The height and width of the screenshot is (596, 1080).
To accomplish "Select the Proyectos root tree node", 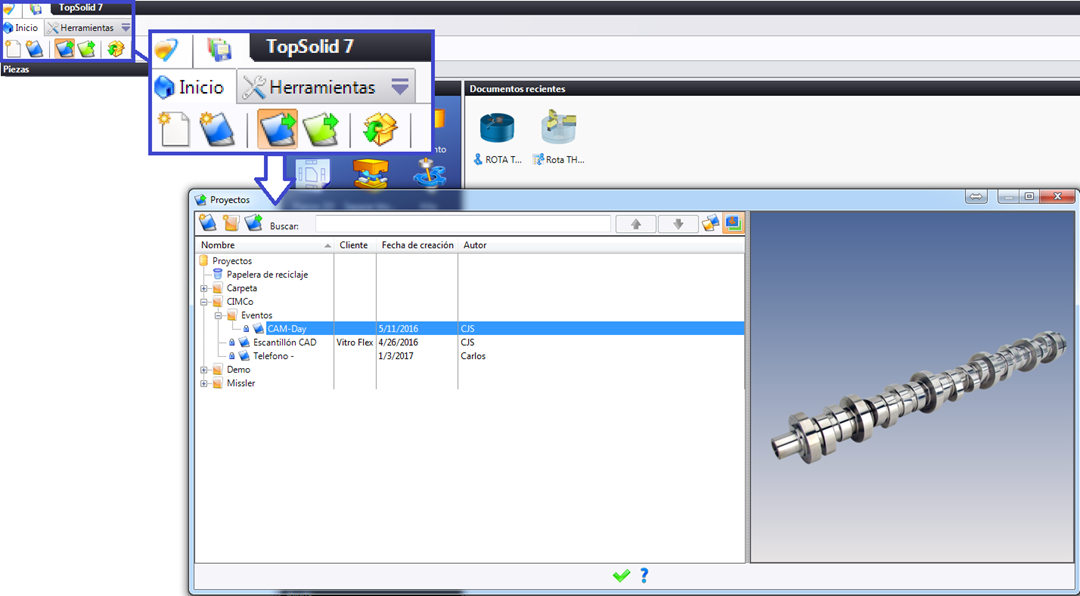I will coord(231,261).
